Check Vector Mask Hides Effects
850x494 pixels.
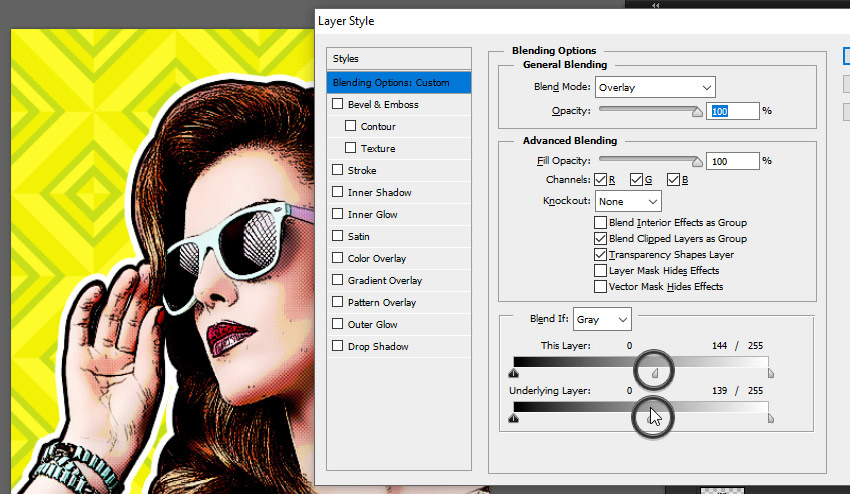[x=600, y=286]
